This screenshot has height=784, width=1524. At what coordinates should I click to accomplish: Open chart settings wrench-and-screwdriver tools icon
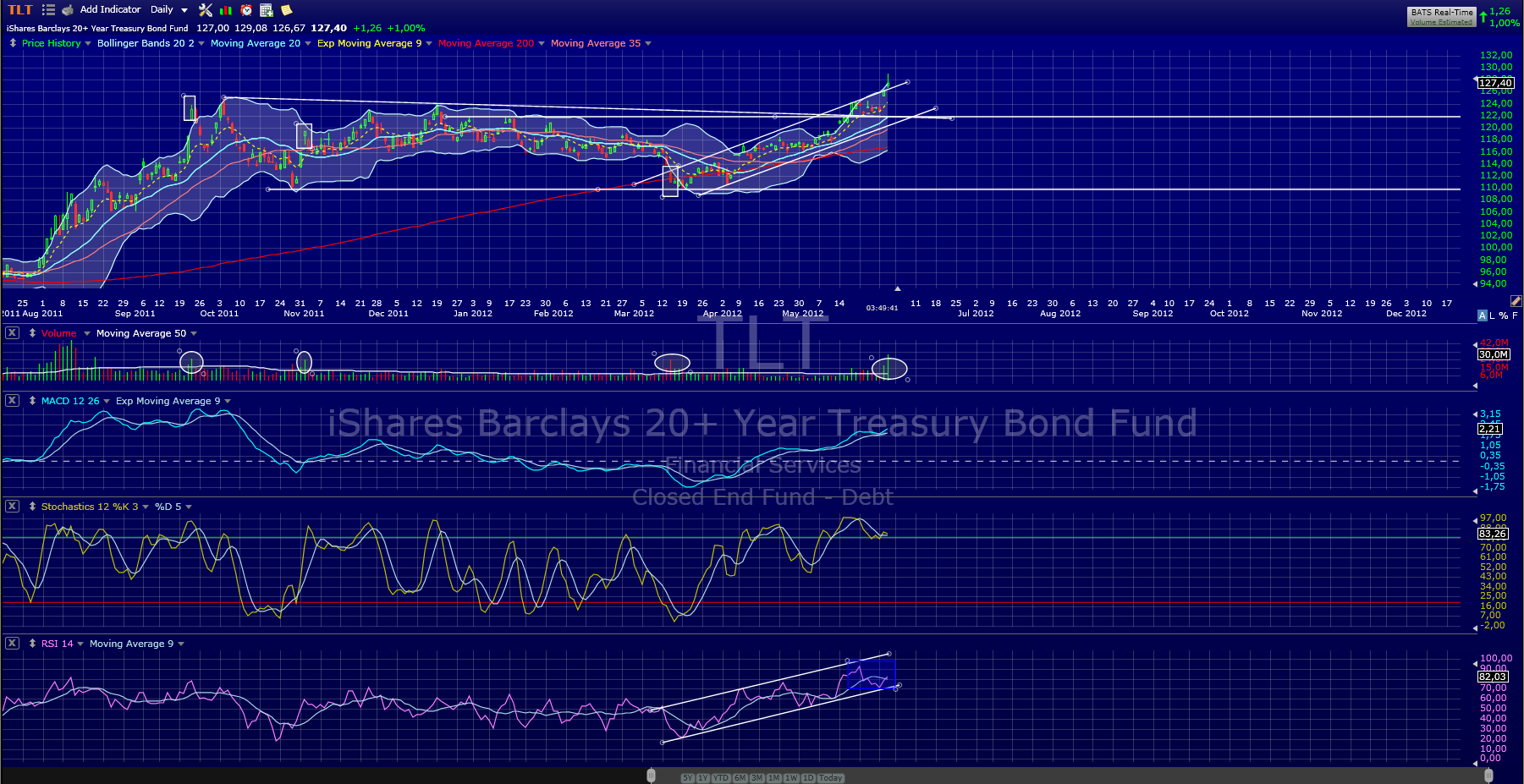click(x=206, y=10)
